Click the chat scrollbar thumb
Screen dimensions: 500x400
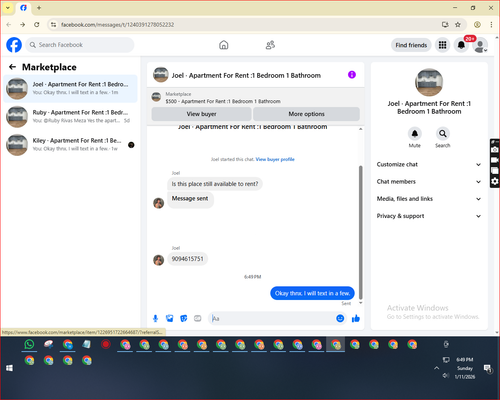click(x=360, y=232)
